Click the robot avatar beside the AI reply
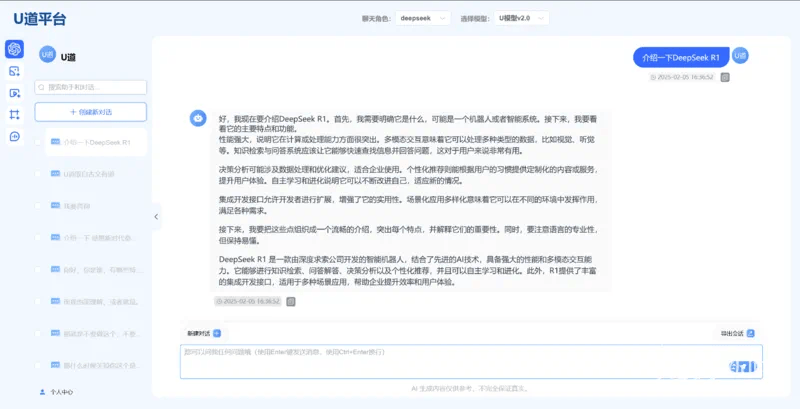Screen dimensions: 800x409 [198, 118]
